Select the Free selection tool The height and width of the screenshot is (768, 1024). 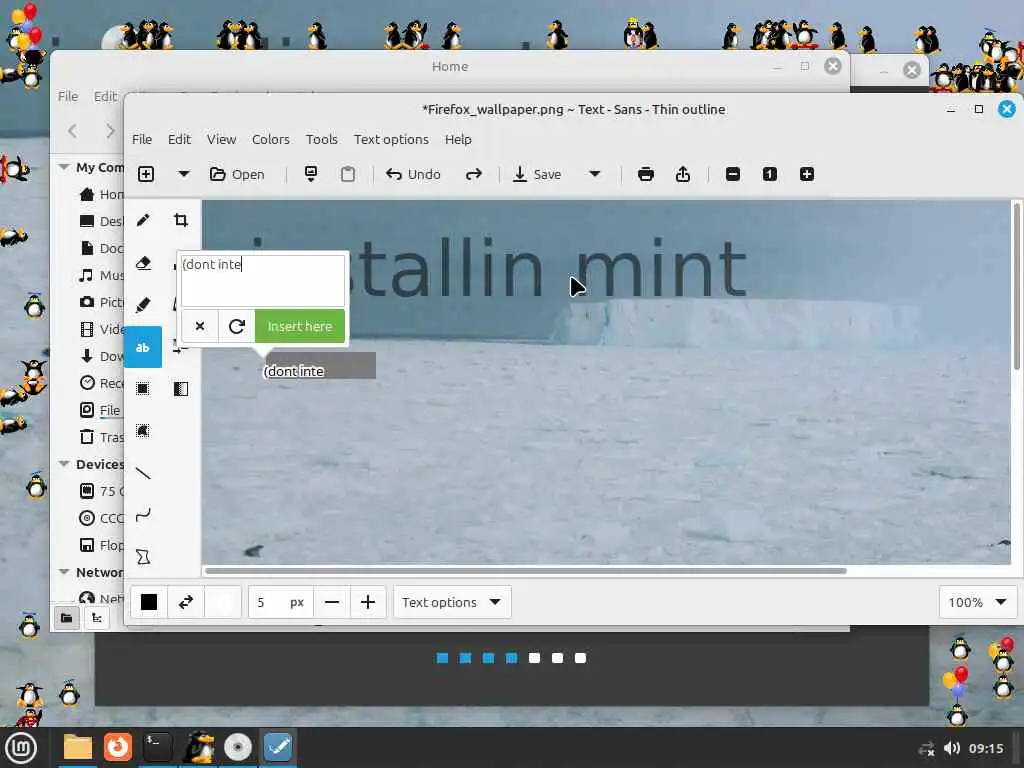click(143, 431)
